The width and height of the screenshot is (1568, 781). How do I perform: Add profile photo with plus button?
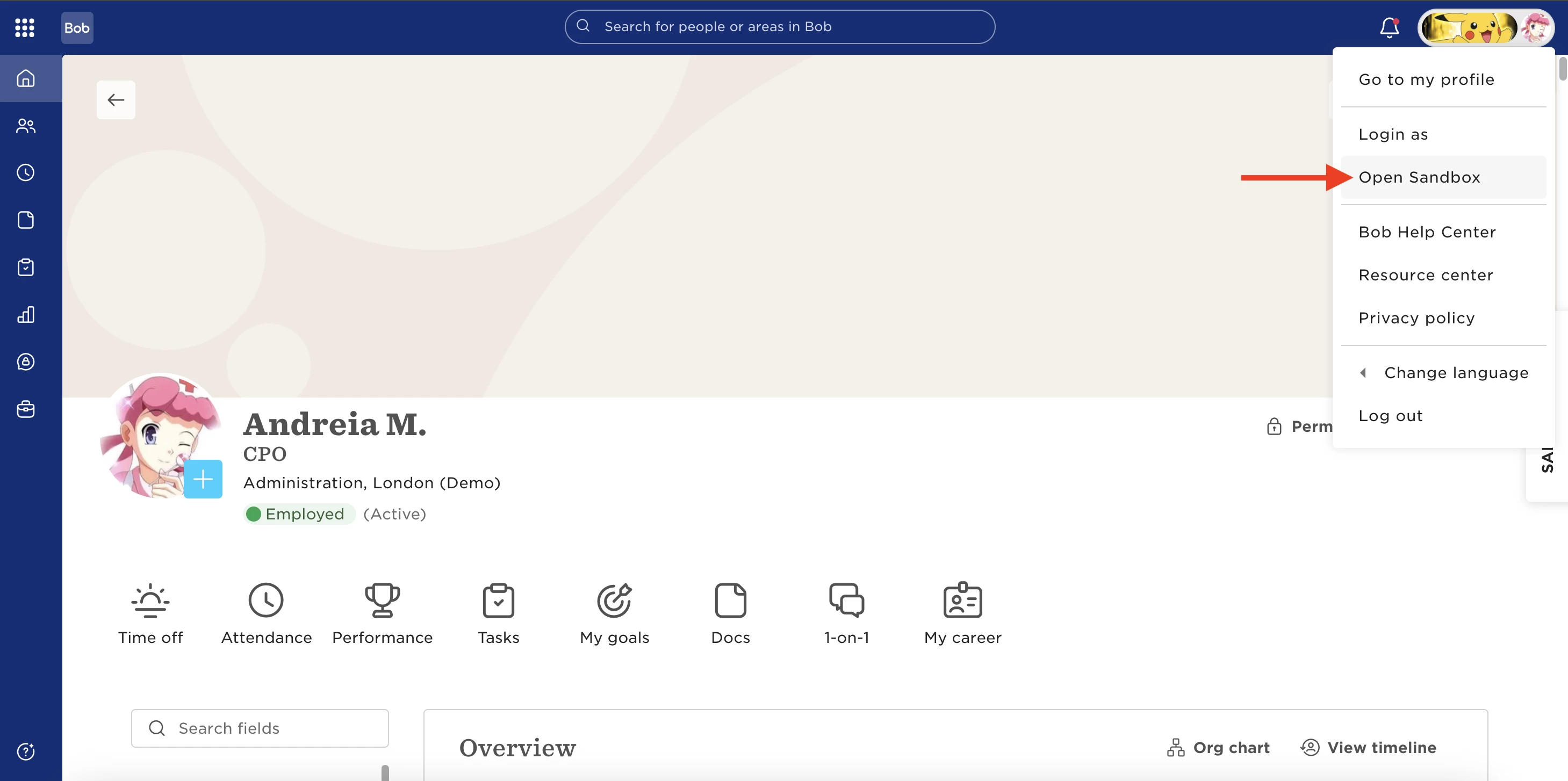coord(203,479)
